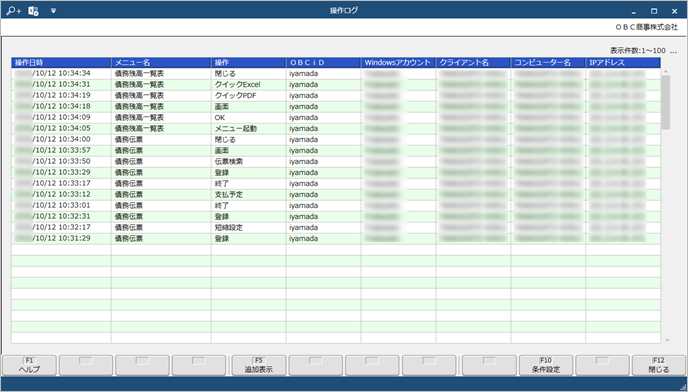
Task: Maximize the 操作ログ window
Action: click(654, 11)
